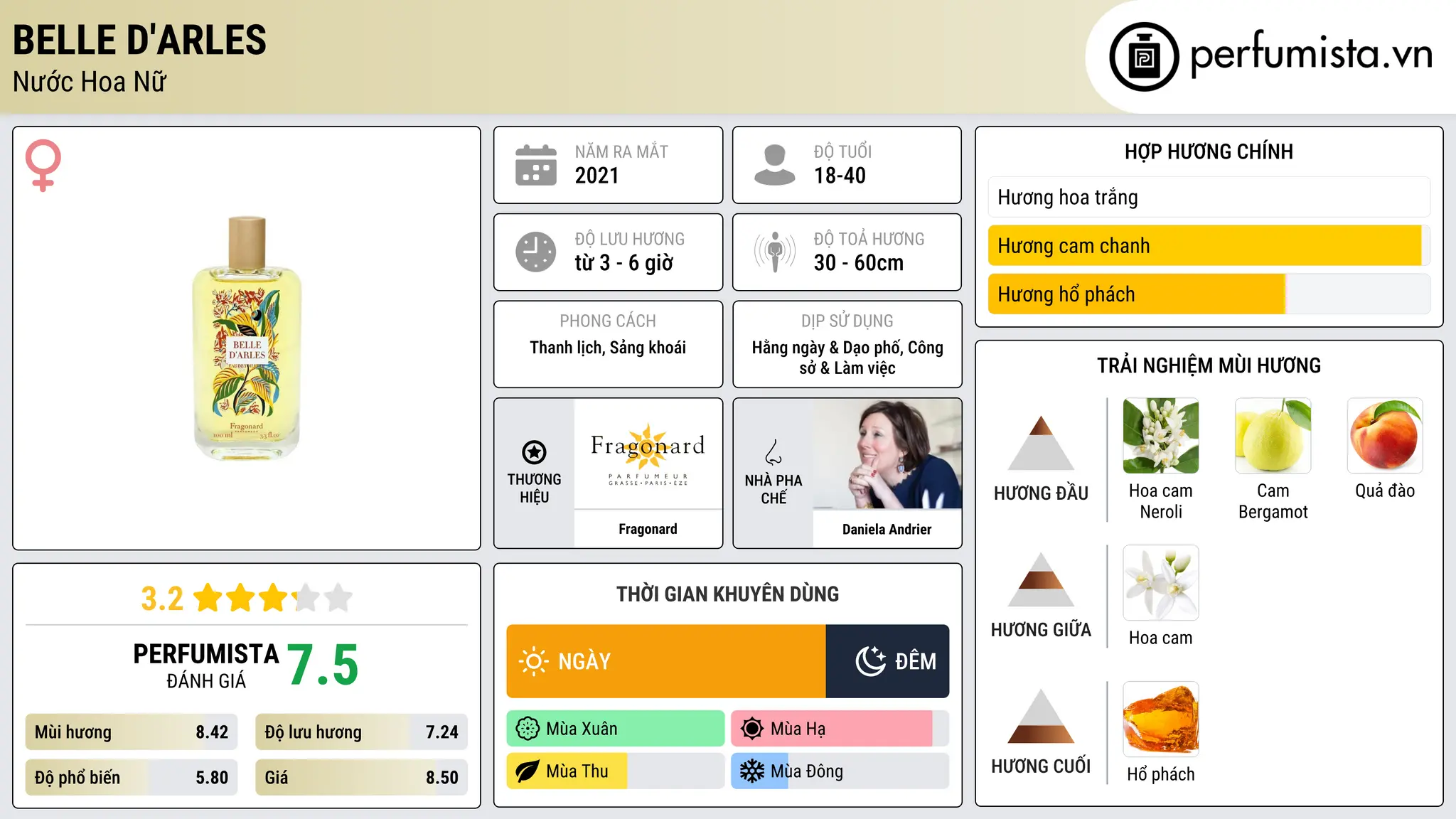Click the Hương hoa trắng accord bar
1456x819 pixels.
[x=1209, y=197]
